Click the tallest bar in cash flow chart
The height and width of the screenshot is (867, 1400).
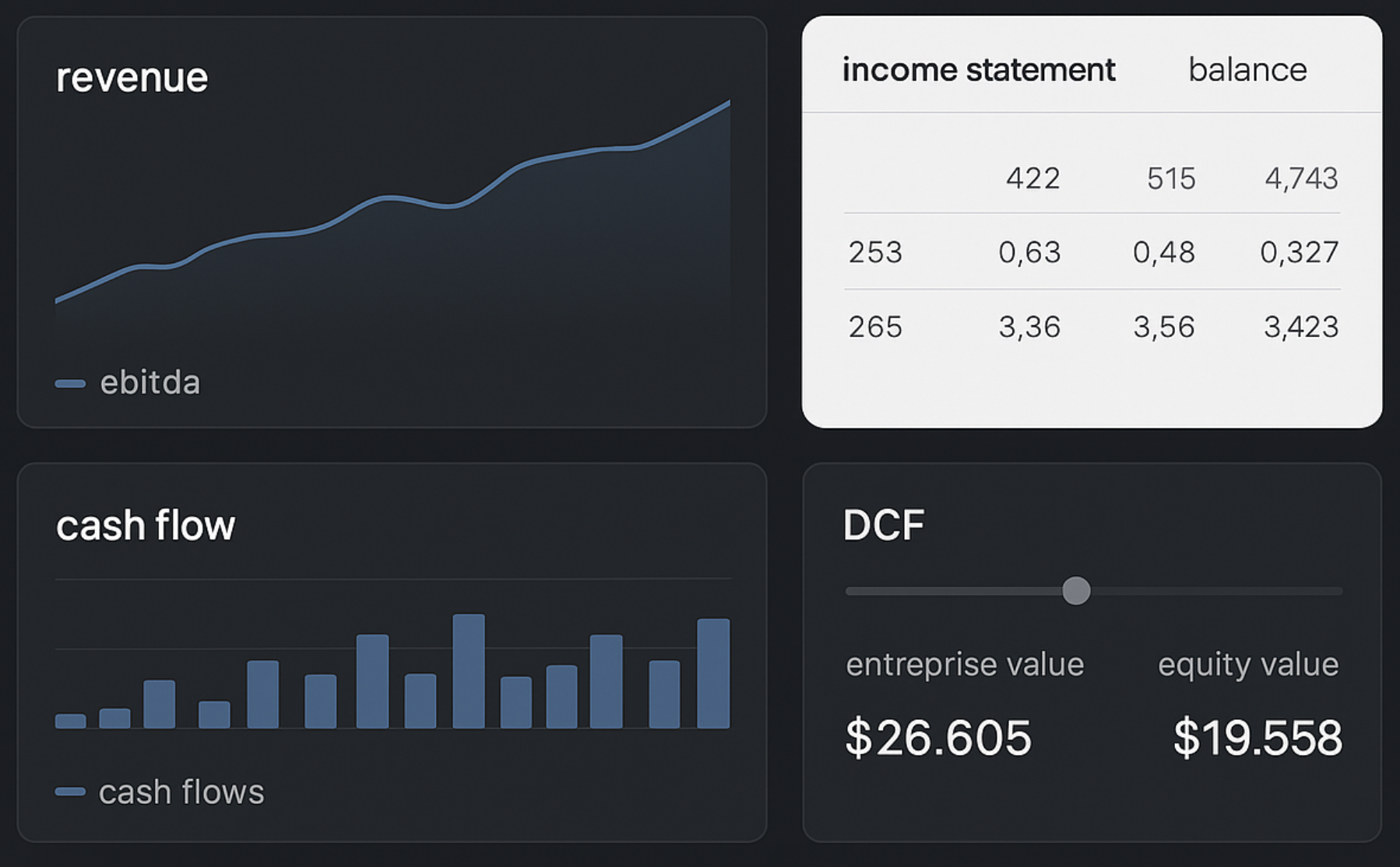click(468, 671)
